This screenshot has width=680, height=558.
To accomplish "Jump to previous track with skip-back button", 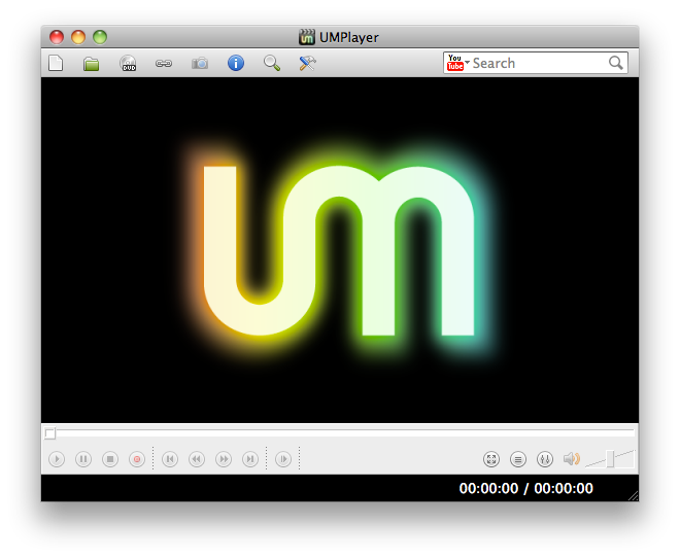I will click(x=170, y=459).
